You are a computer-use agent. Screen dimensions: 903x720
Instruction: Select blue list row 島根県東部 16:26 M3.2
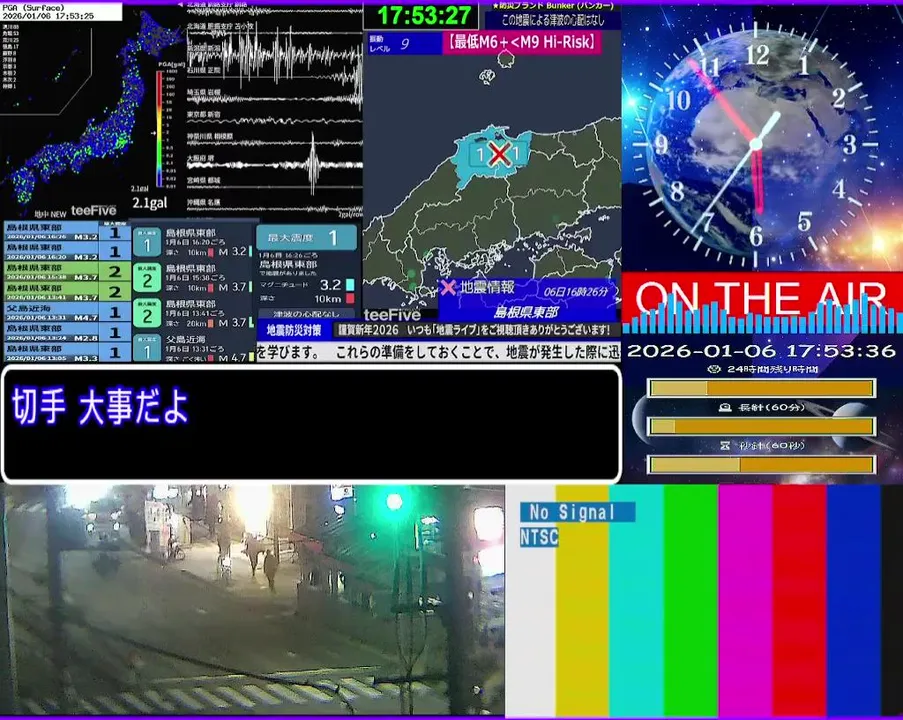pyautogui.click(x=67, y=232)
